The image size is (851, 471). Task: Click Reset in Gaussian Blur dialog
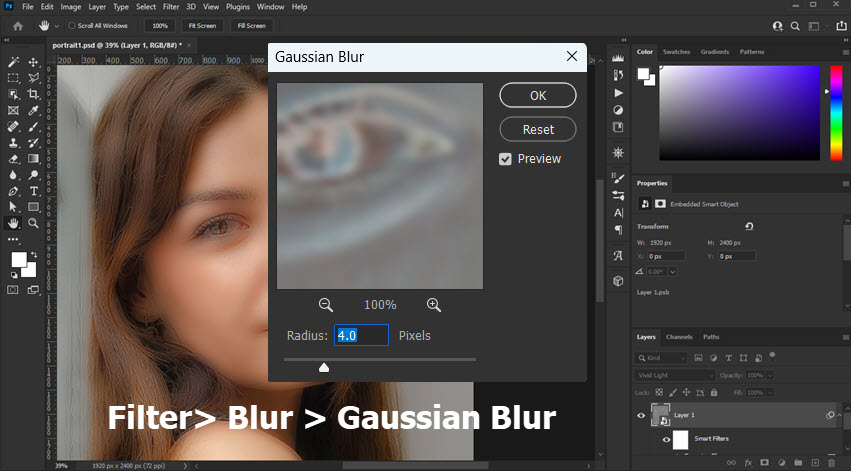pyautogui.click(x=538, y=130)
